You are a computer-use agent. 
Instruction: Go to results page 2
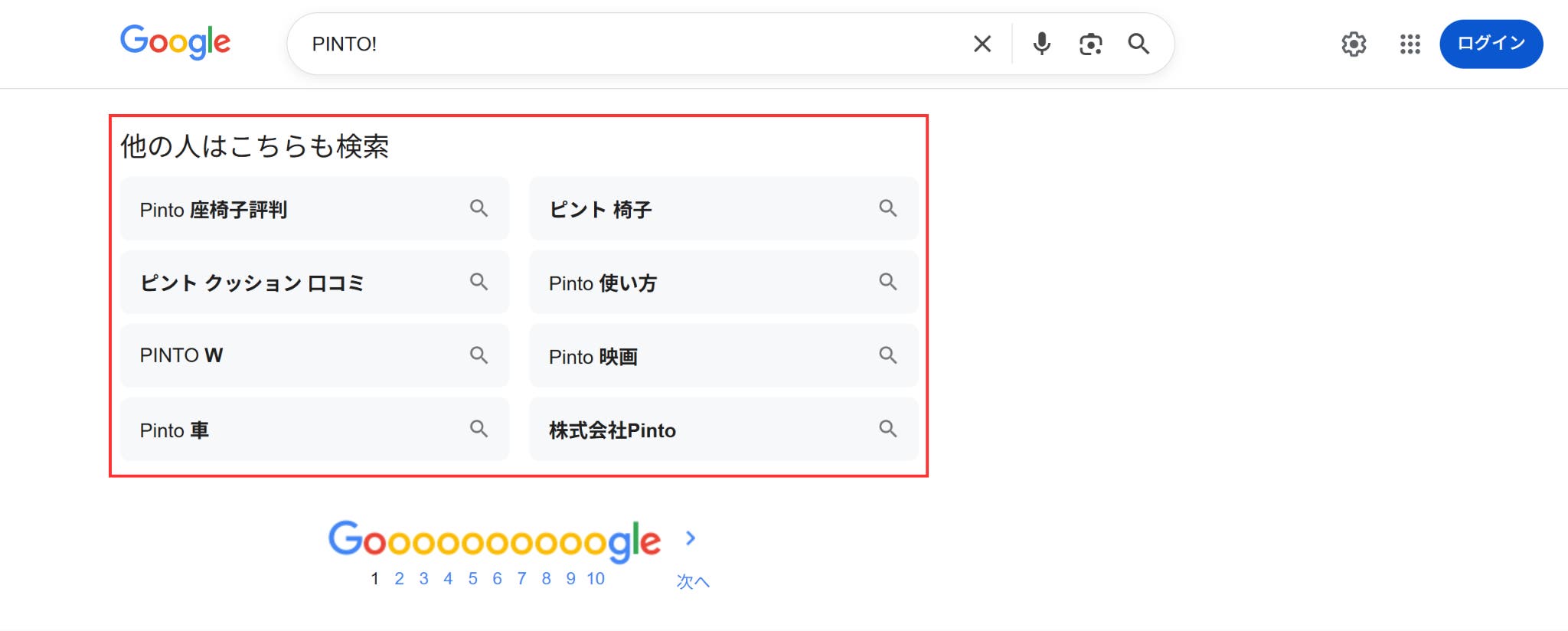(x=399, y=579)
